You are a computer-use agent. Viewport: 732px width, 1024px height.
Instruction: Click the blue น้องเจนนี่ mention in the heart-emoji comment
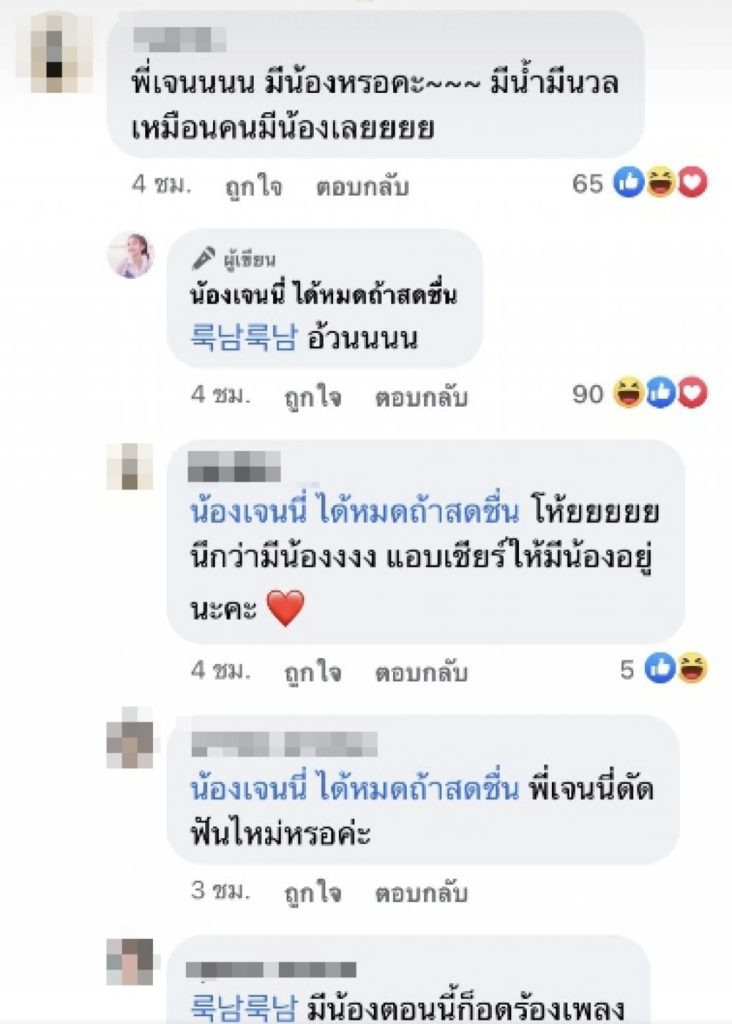click(x=355, y=511)
